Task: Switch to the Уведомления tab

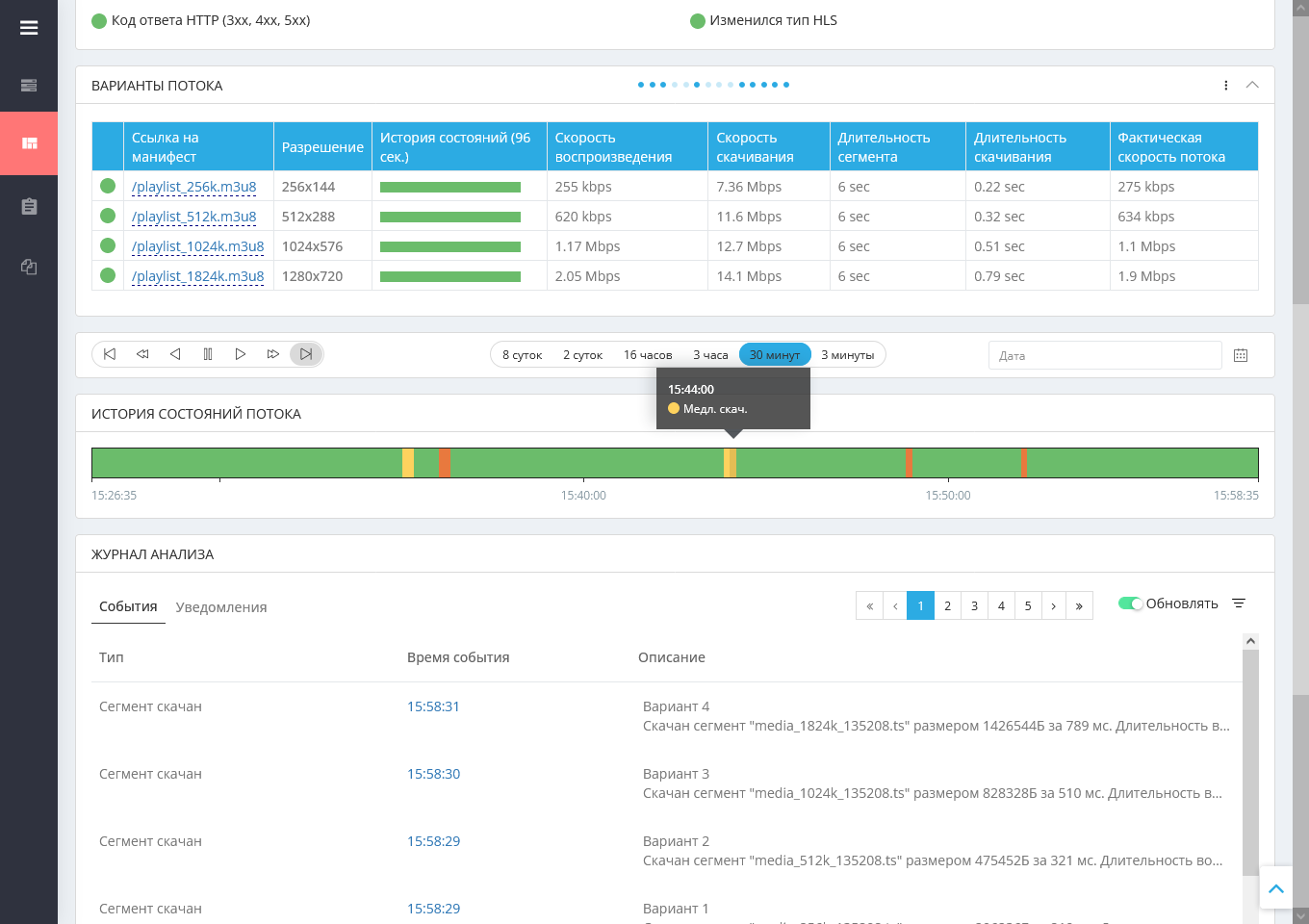Action: (221, 607)
